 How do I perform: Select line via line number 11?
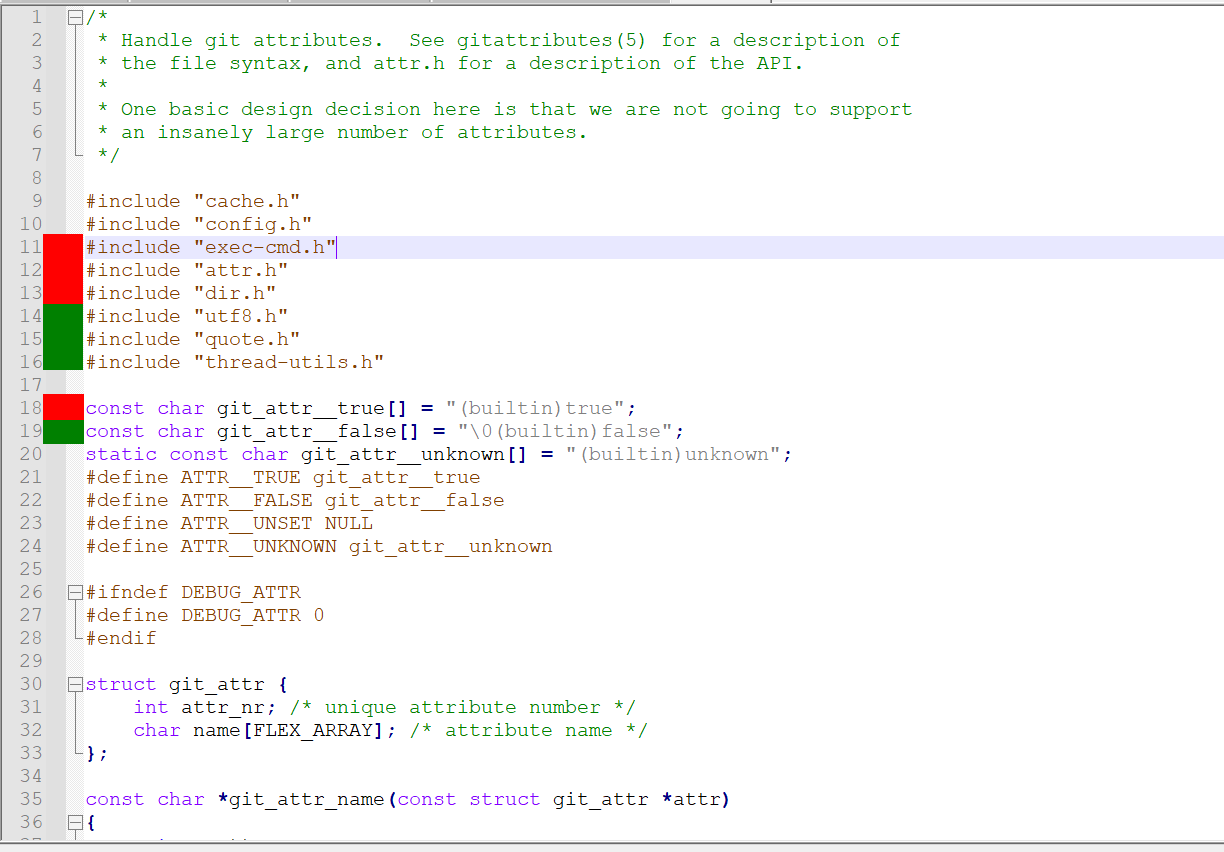coord(30,247)
